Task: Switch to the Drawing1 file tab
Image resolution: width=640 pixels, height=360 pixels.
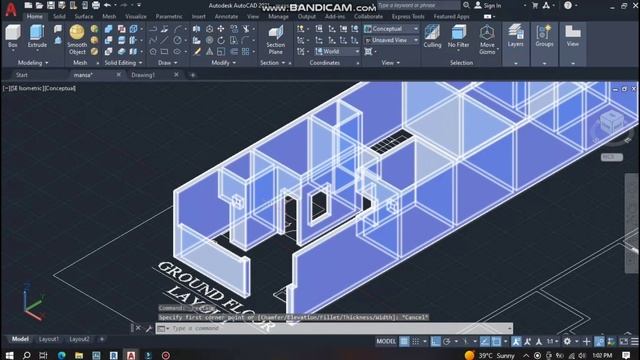Action: click(x=143, y=75)
